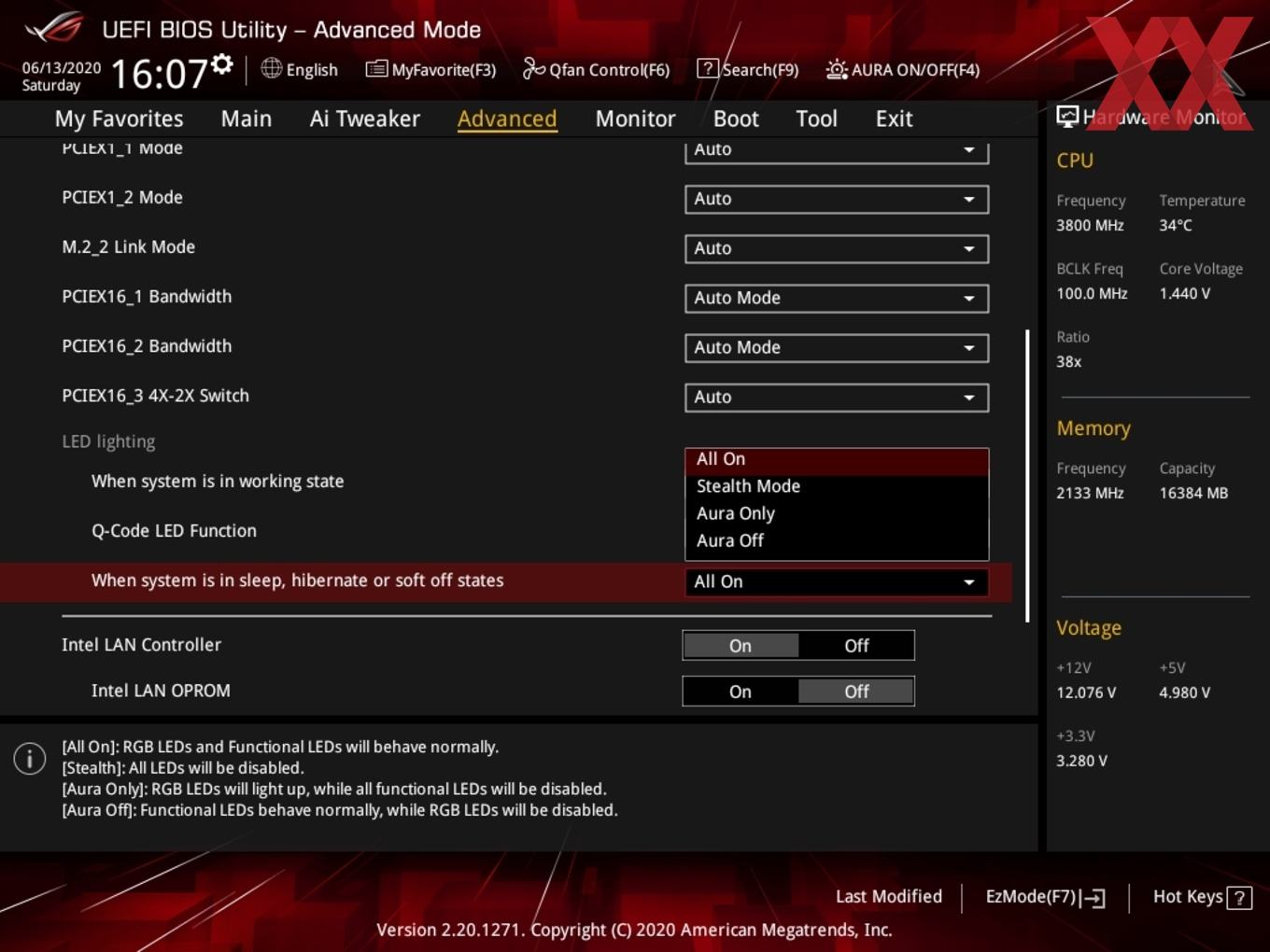Select Q-Code LED Function row
1270x952 pixels.
pyautogui.click(x=174, y=531)
